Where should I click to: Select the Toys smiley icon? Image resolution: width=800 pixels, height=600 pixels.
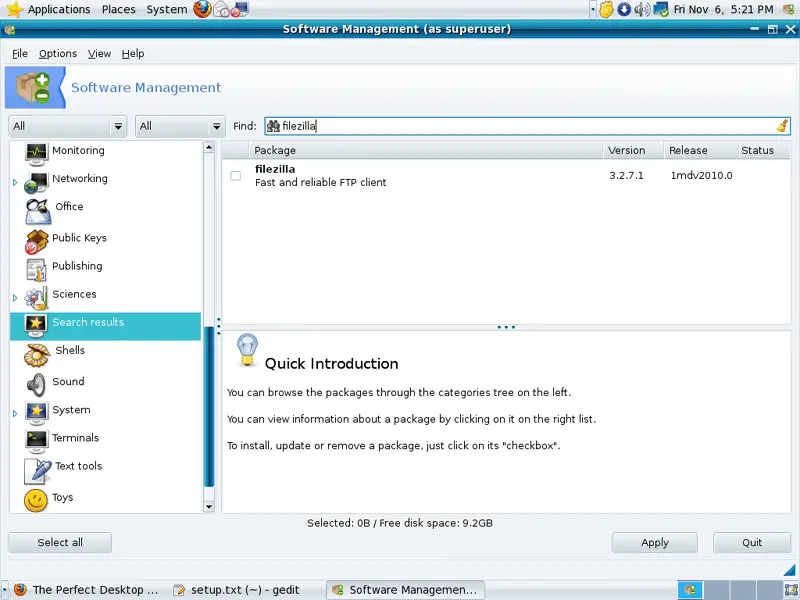tap(36, 500)
